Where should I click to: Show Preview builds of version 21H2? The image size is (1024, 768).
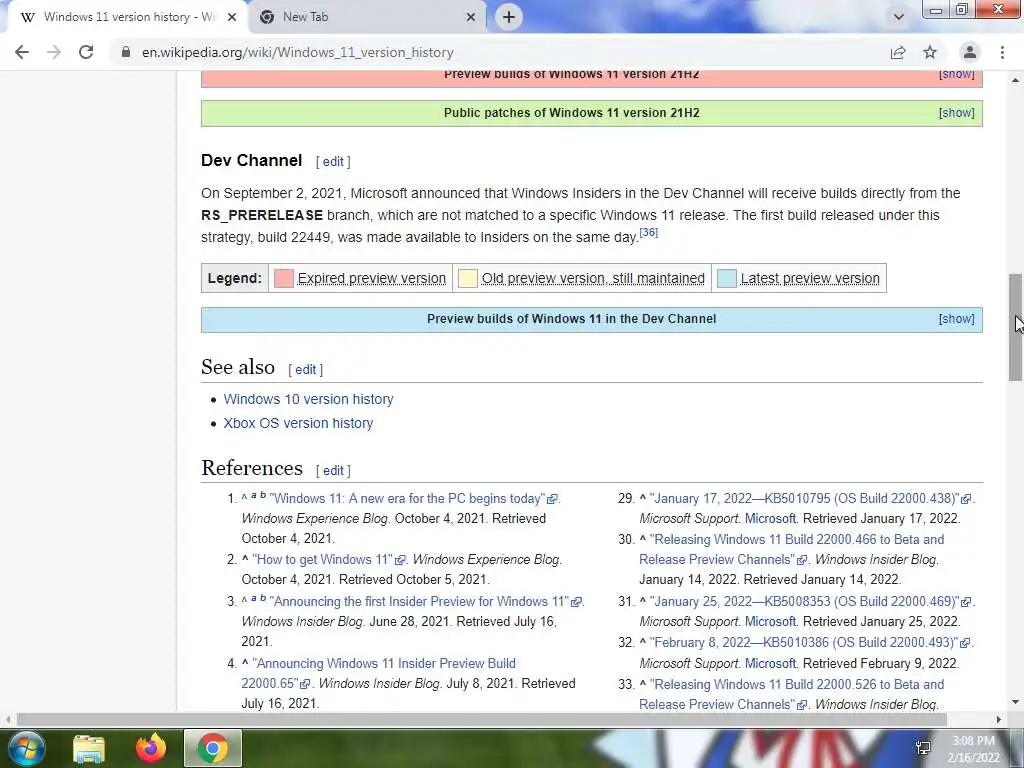(956, 74)
